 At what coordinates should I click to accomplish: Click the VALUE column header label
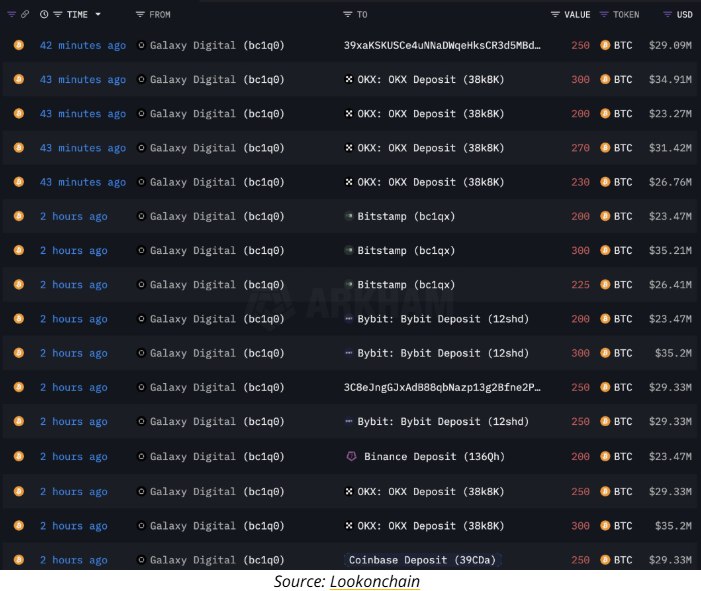[x=577, y=15]
